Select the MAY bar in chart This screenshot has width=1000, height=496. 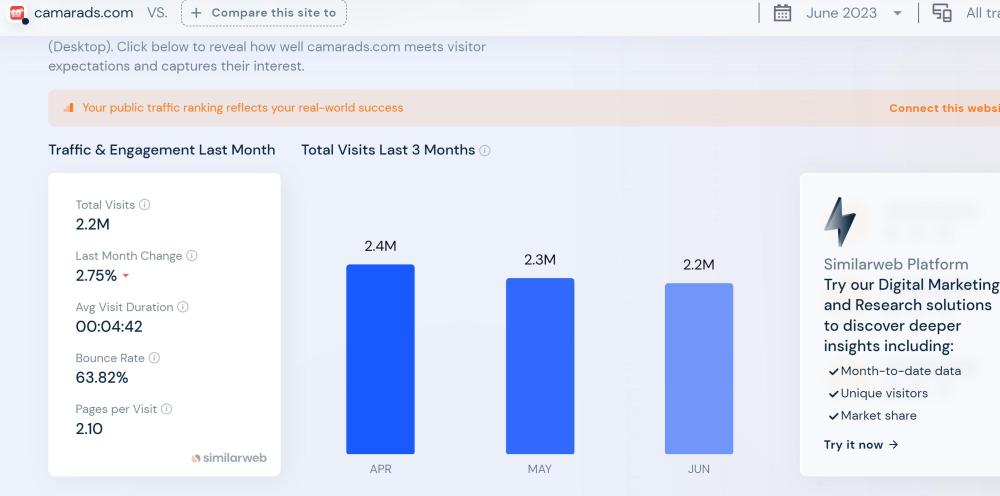[x=540, y=366]
